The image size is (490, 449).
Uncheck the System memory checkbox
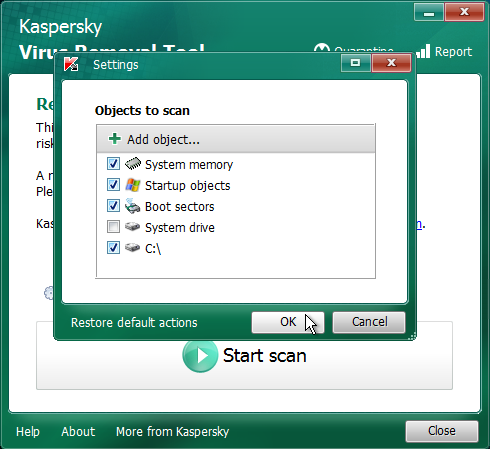[113, 164]
